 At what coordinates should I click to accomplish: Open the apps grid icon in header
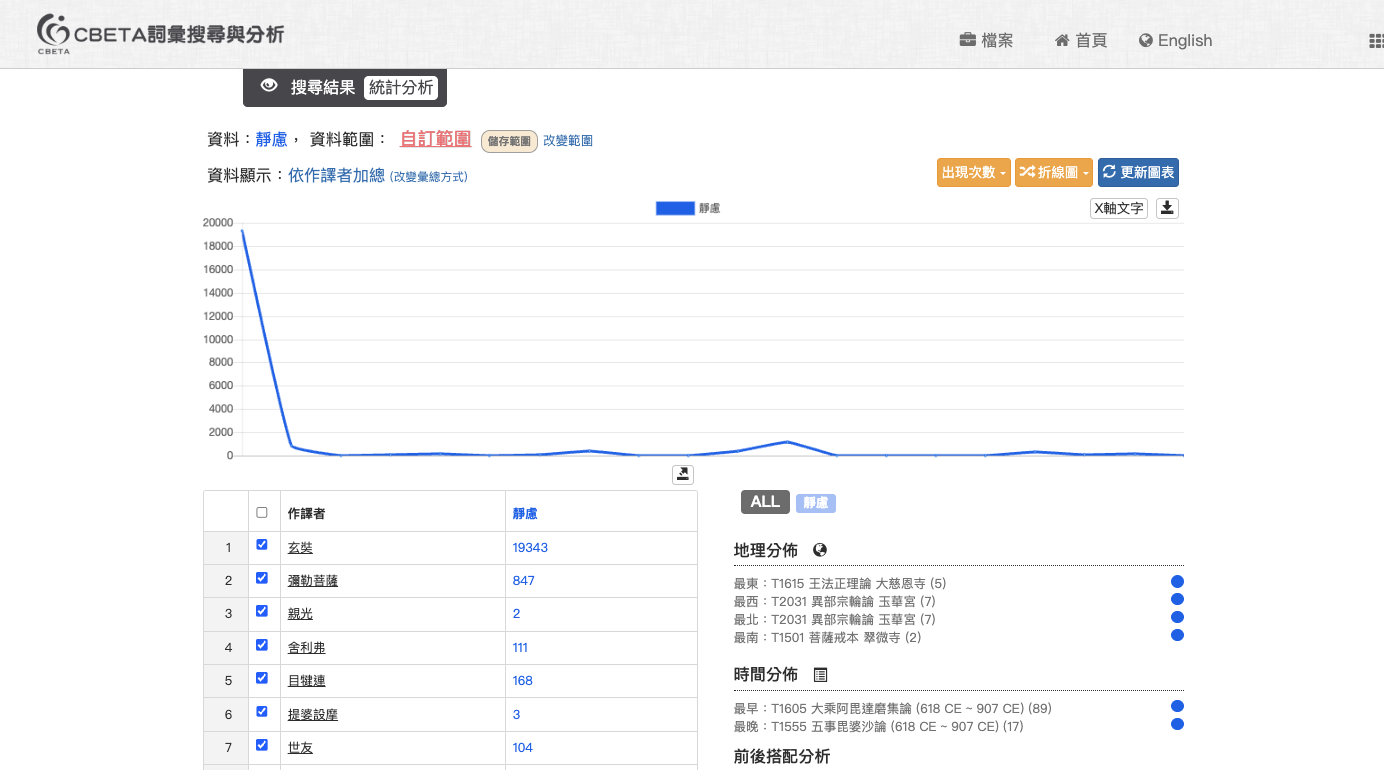point(1375,41)
